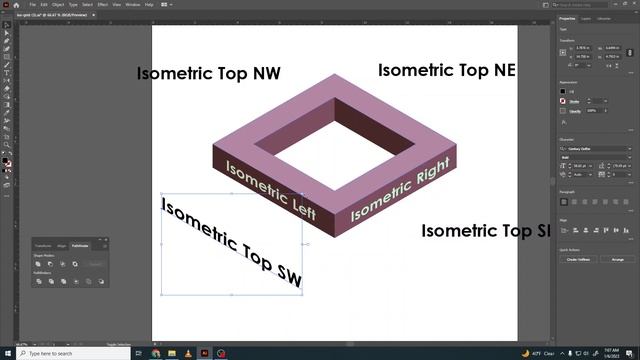Expand the opacity value arrow
This screenshot has height=360, width=640.
click(605, 111)
